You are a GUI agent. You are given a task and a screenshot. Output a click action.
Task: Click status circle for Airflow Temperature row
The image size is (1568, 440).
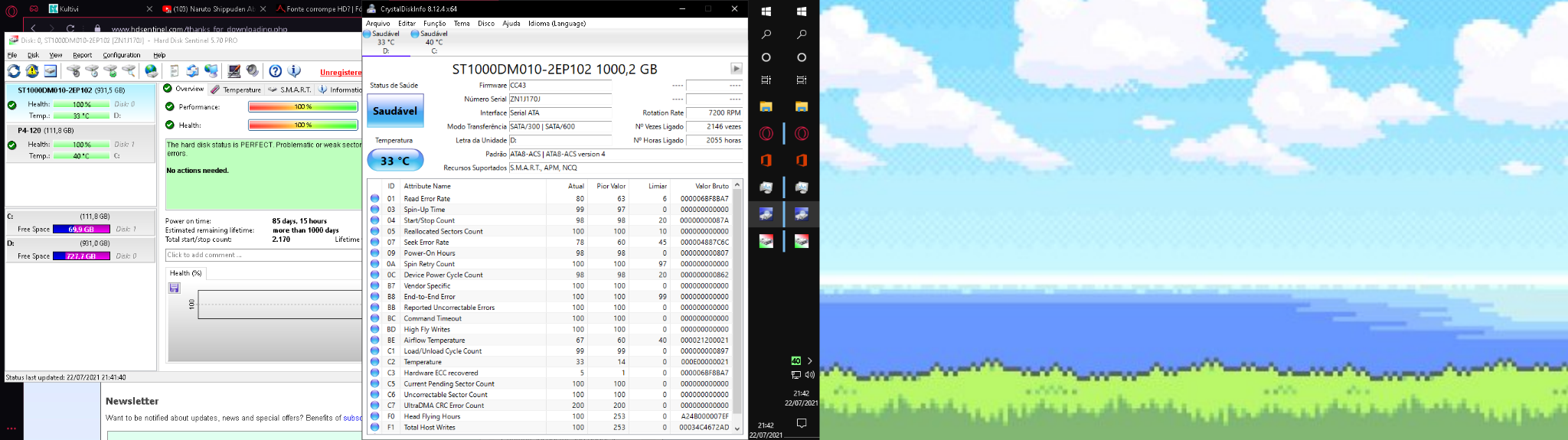click(x=375, y=340)
